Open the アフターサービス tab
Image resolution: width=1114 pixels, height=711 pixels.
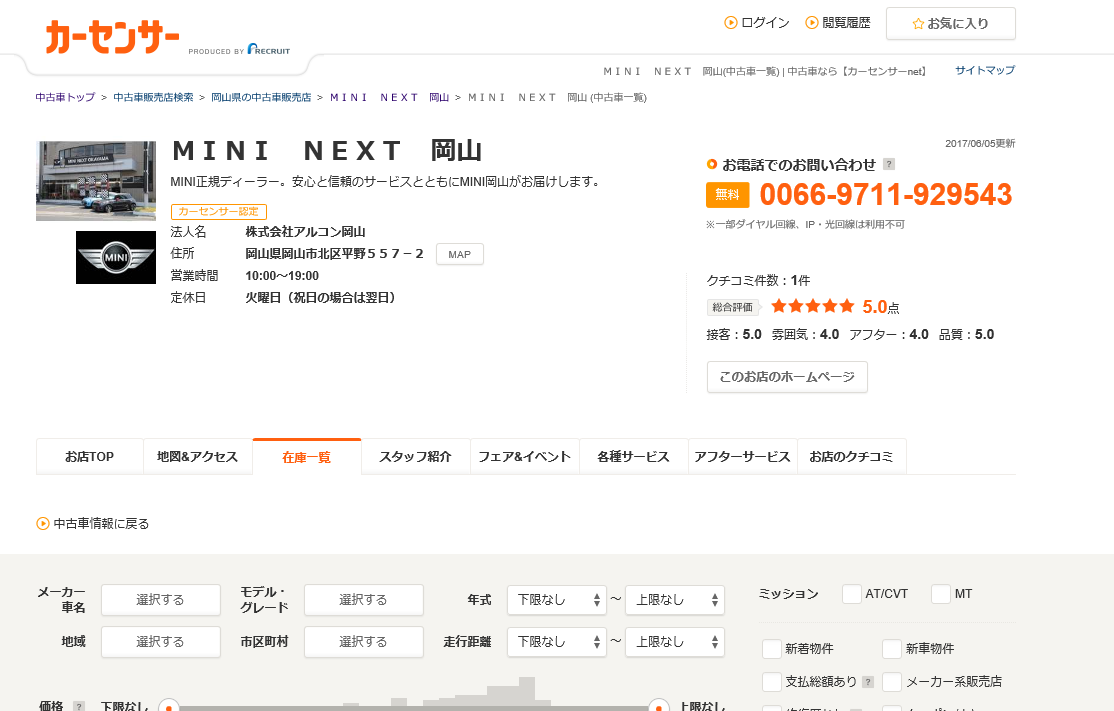pyautogui.click(x=742, y=457)
